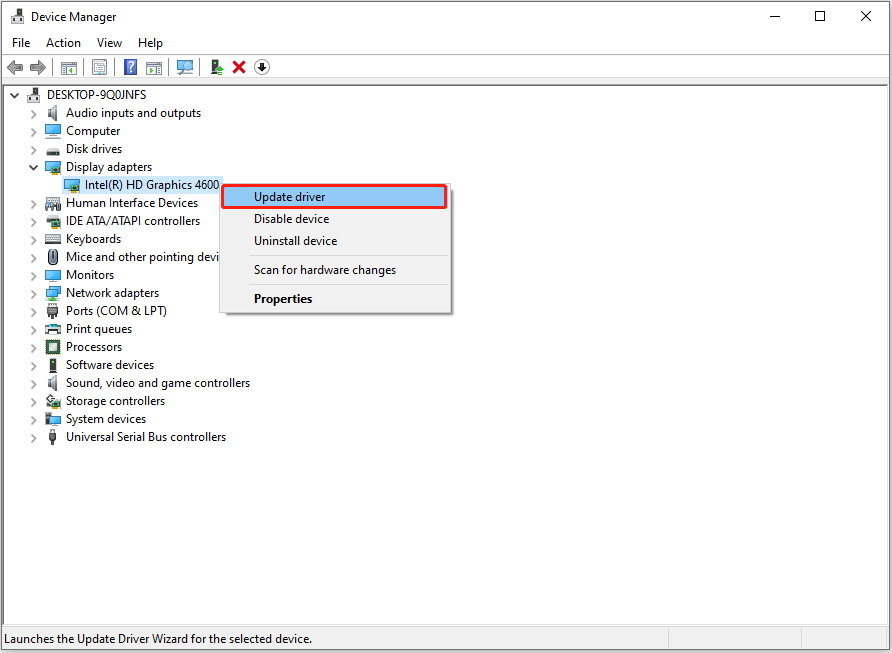
Task: Expand the Processors chevron
Action: click(34, 348)
